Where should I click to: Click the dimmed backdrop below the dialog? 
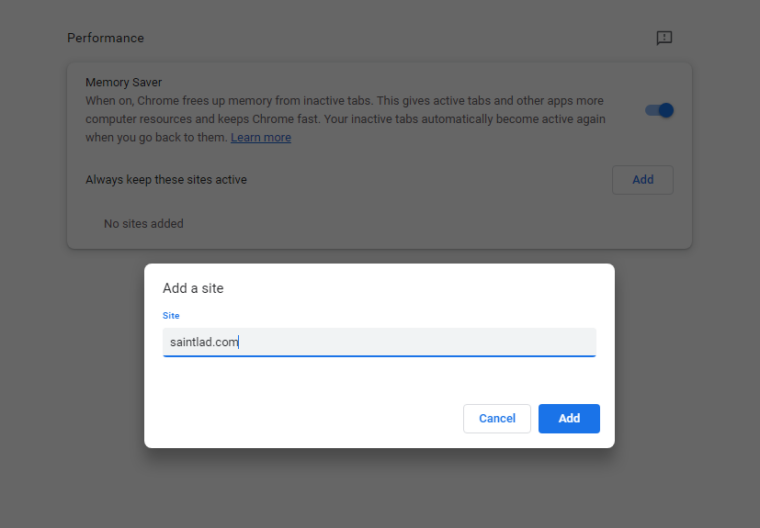(380, 490)
